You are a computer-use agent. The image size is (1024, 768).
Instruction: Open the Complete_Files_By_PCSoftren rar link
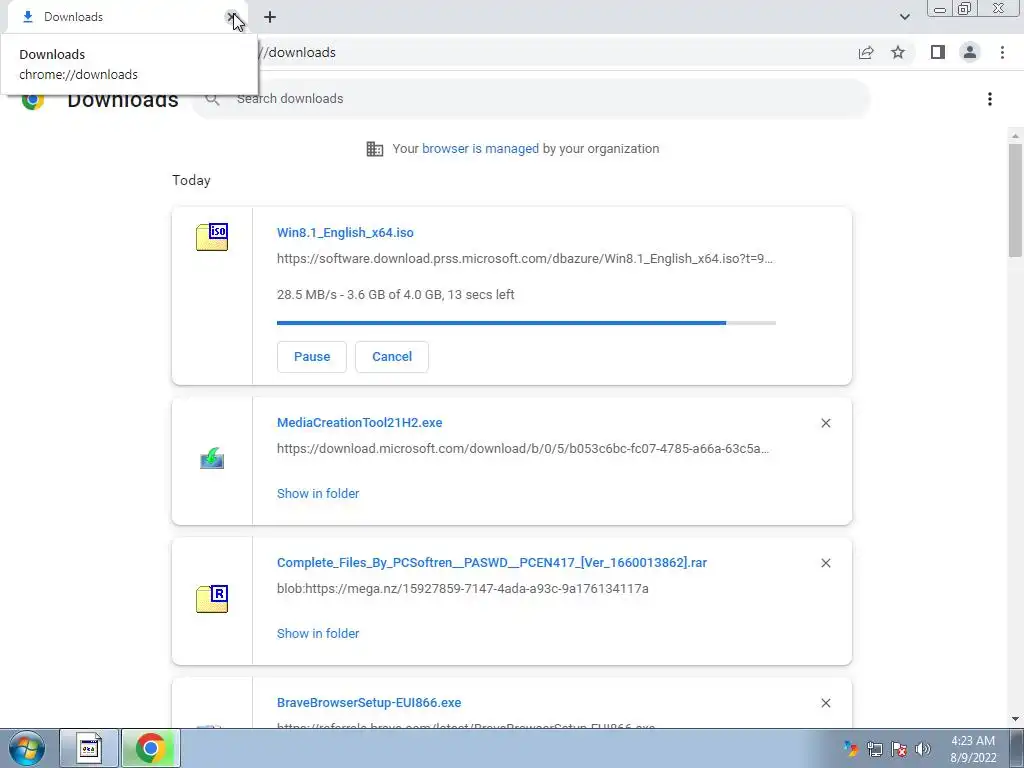click(x=492, y=562)
